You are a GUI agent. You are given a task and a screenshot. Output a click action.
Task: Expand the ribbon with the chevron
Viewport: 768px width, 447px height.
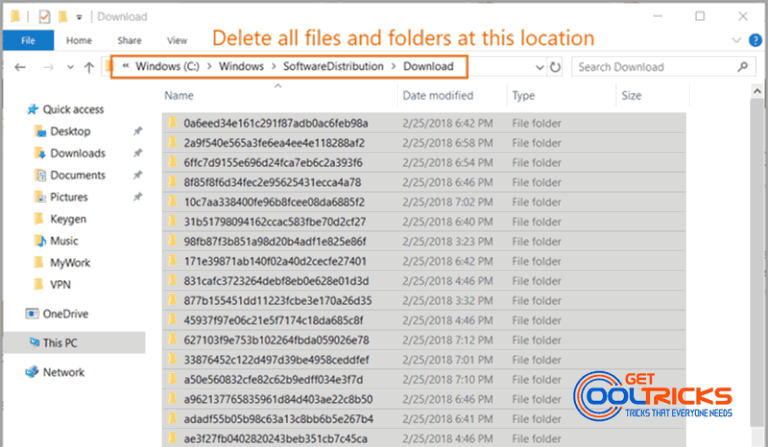pyautogui.click(x=738, y=41)
